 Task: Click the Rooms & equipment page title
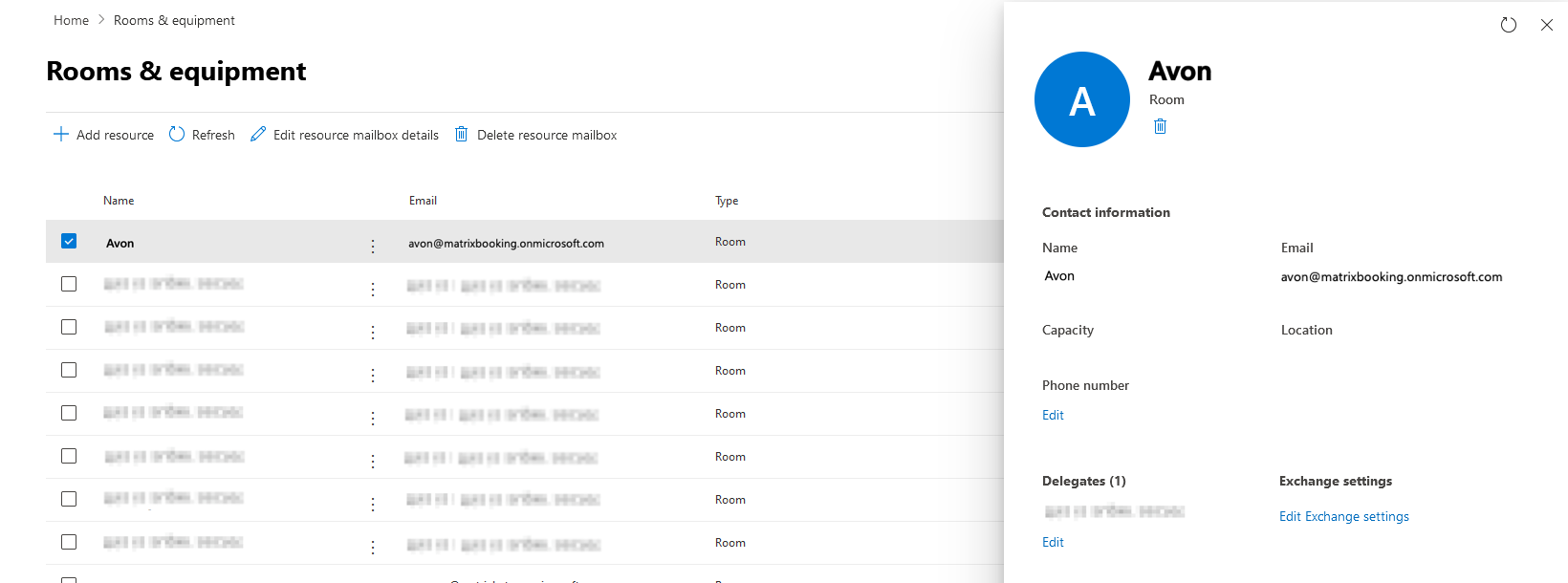click(176, 72)
